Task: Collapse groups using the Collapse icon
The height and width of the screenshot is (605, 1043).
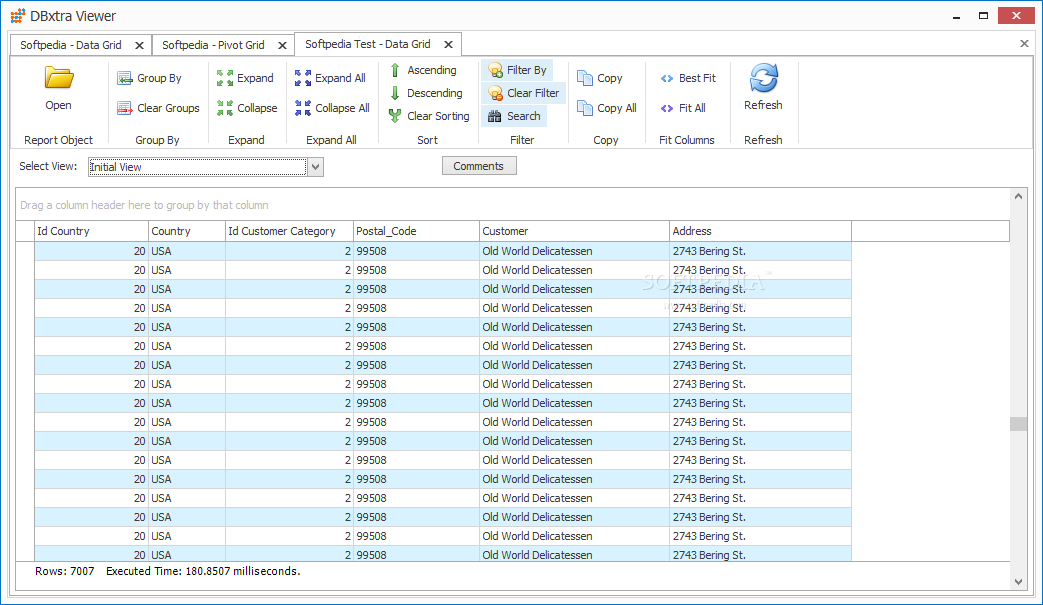Action: [x=225, y=108]
